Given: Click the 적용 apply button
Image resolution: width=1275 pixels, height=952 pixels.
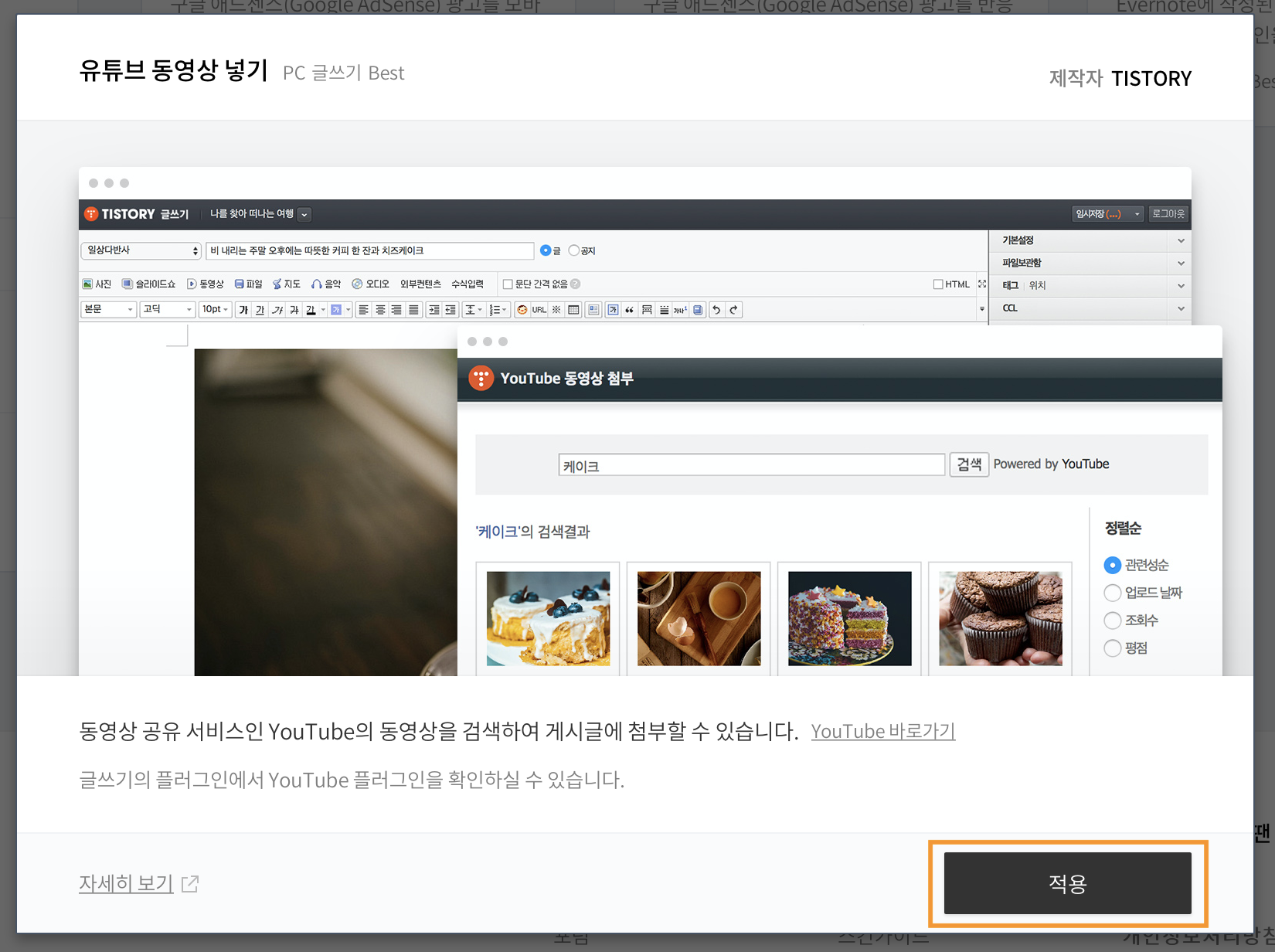Looking at the screenshot, I should tap(1067, 883).
